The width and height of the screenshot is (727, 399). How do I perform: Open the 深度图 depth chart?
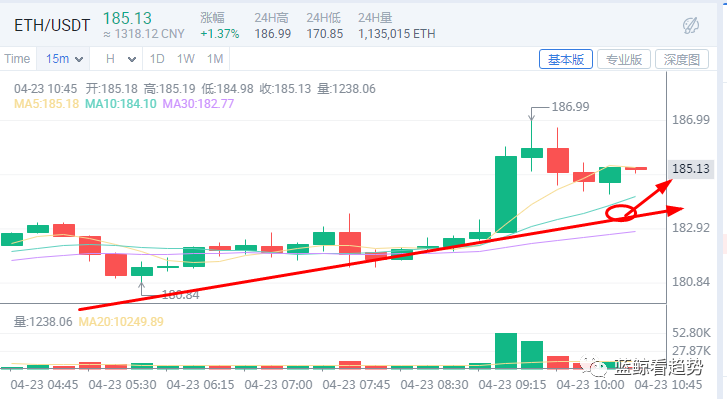682,59
